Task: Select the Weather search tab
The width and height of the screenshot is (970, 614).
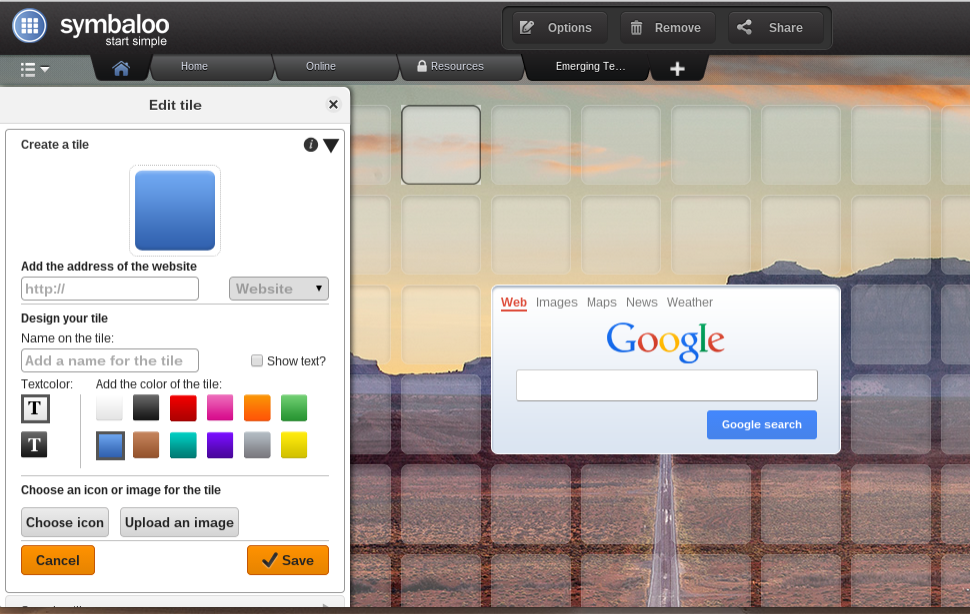Action: [690, 302]
